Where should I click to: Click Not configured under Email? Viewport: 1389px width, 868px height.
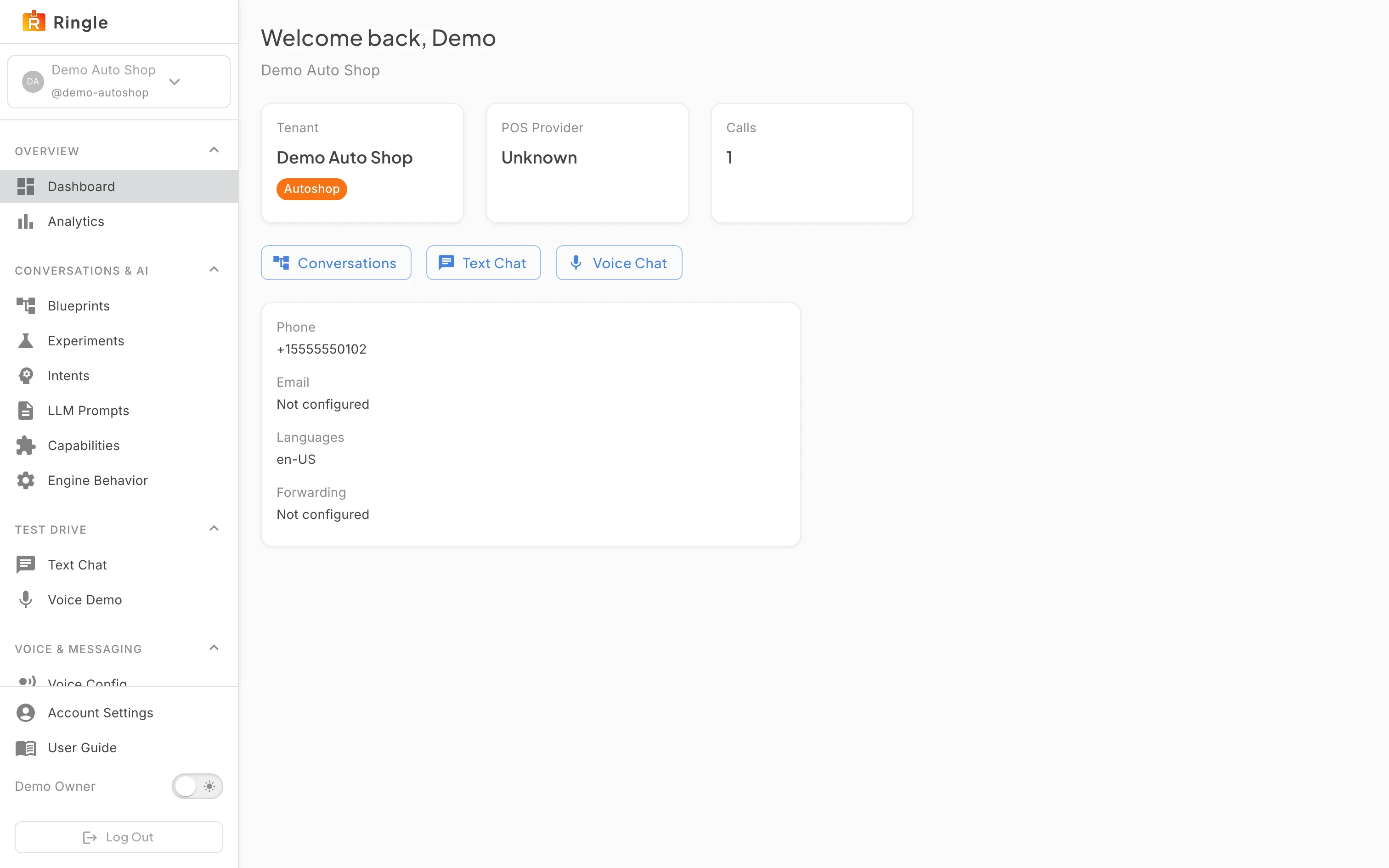tap(322, 404)
